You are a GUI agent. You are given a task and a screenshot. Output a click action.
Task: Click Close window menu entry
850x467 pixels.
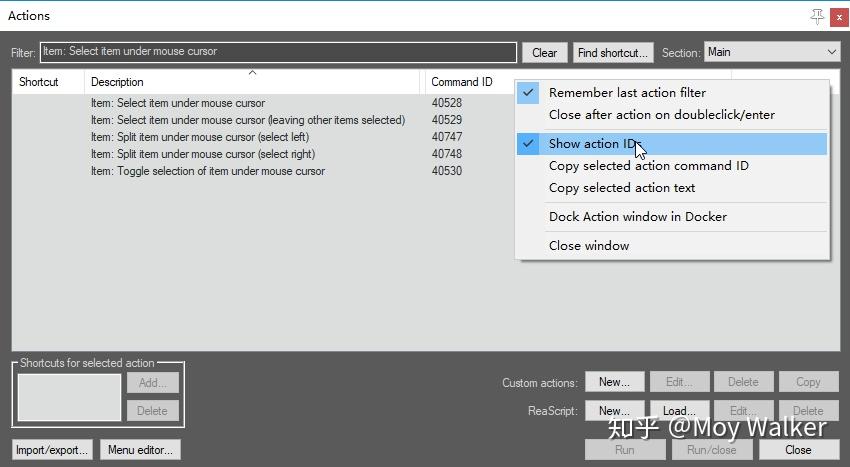pos(589,246)
